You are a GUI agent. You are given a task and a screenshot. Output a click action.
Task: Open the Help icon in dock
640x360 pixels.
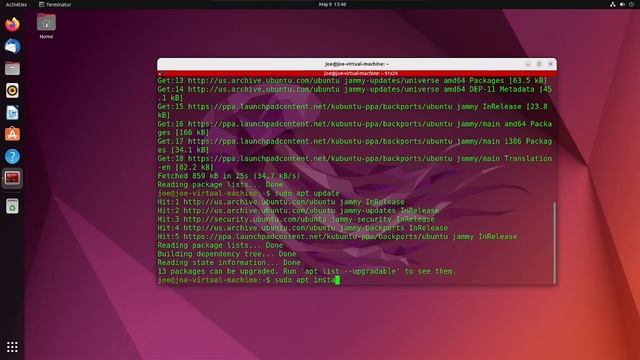(x=12, y=156)
